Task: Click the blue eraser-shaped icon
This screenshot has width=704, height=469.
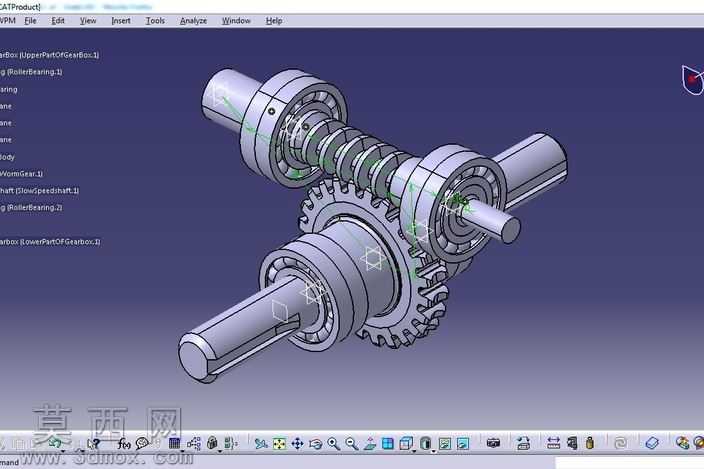Action: point(652,443)
